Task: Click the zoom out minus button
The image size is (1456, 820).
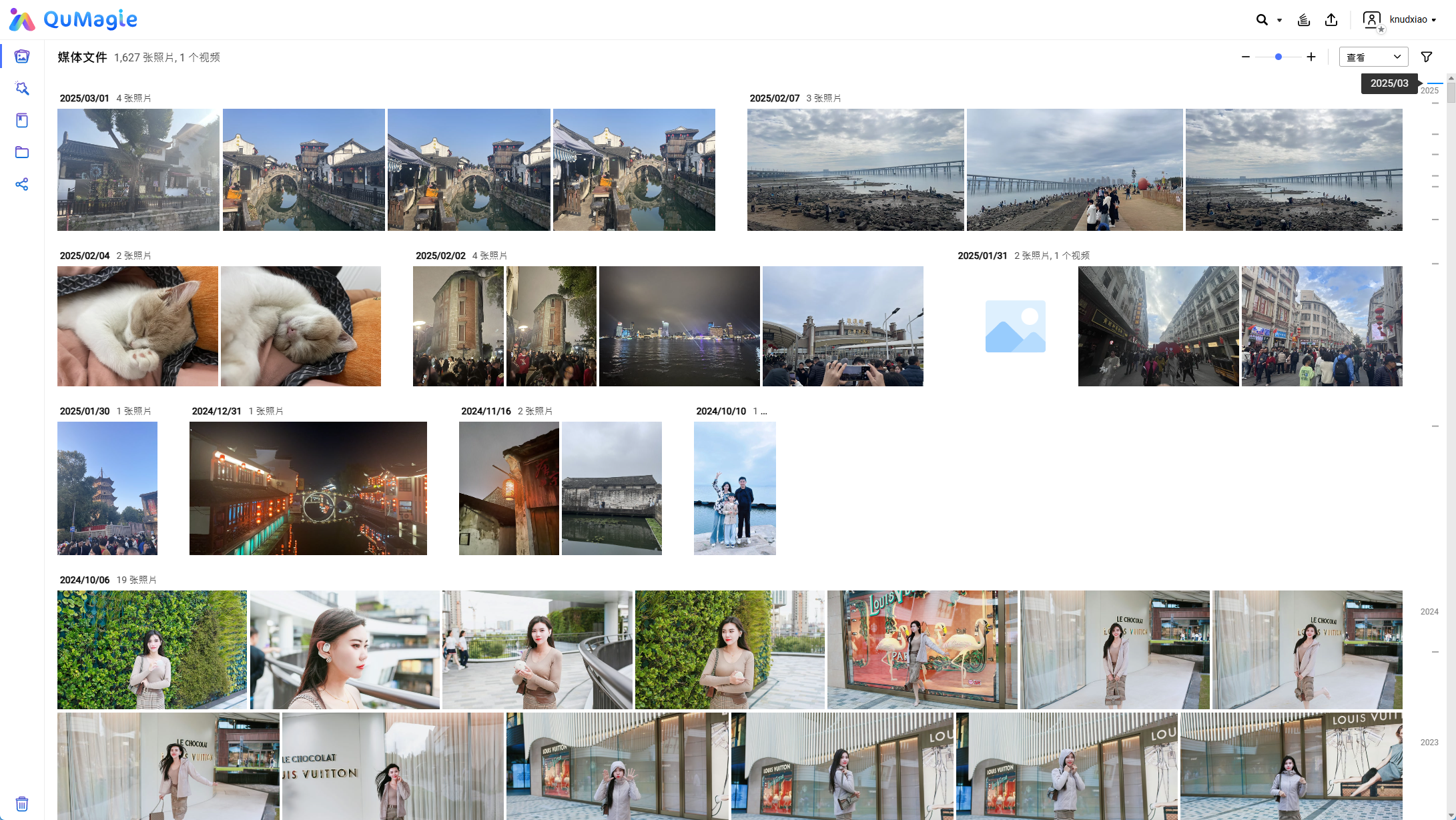Action: point(1245,57)
